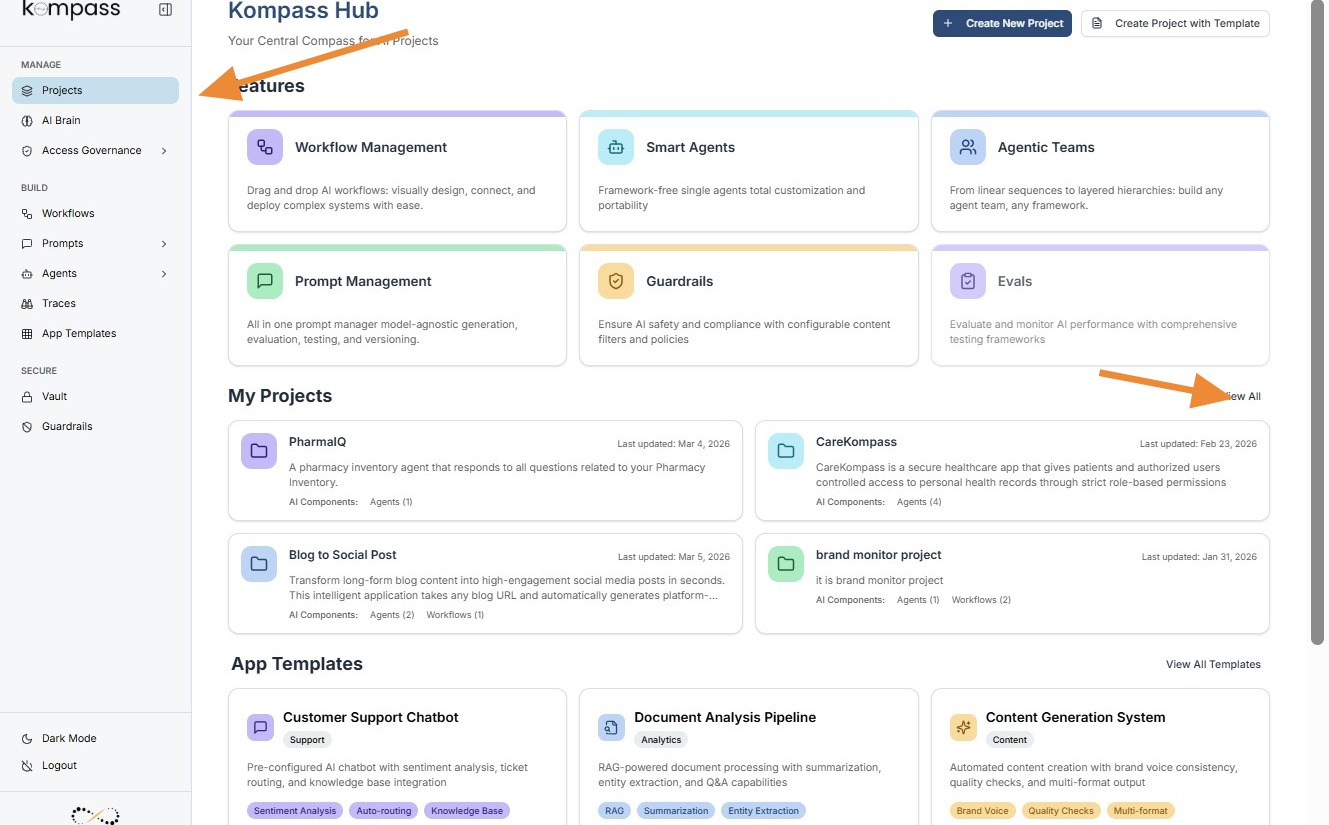Viewport: 1329px width, 825px height.
Task: Click the Agentic Teams people icon
Action: point(968,147)
